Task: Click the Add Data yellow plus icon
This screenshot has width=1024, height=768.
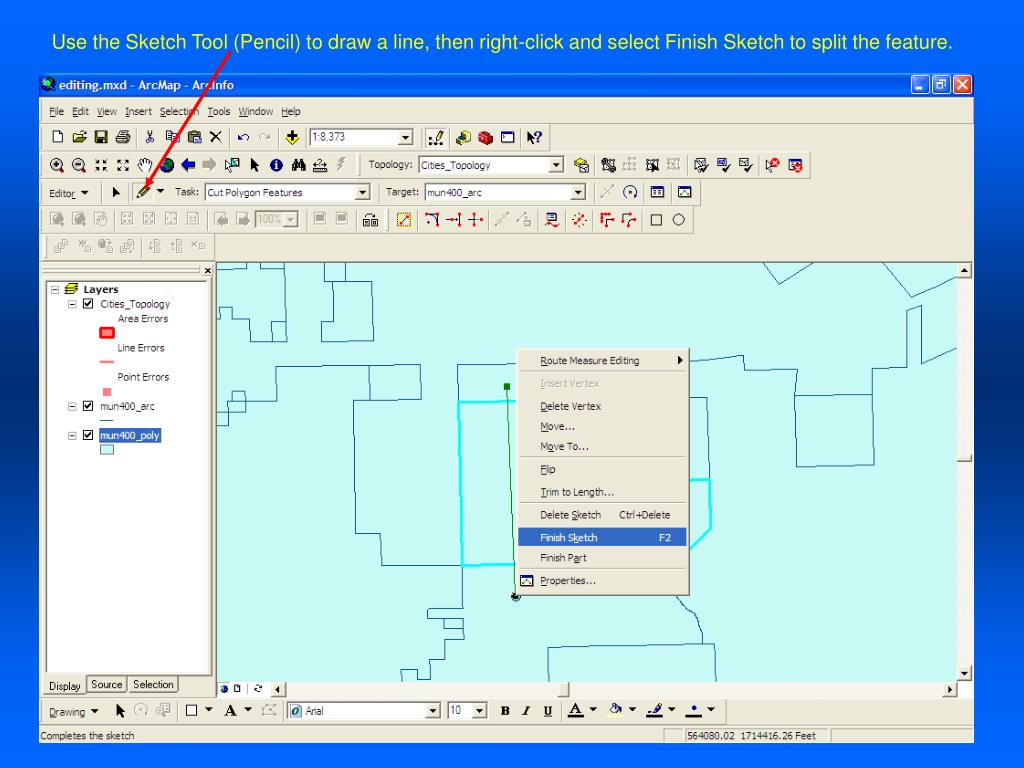Action: pos(292,137)
